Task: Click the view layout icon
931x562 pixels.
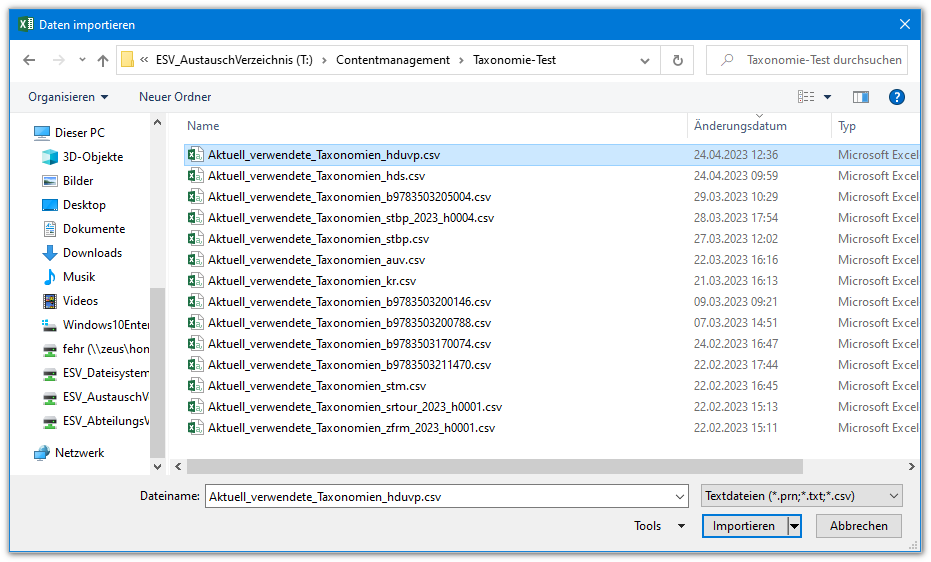Action: 806,97
